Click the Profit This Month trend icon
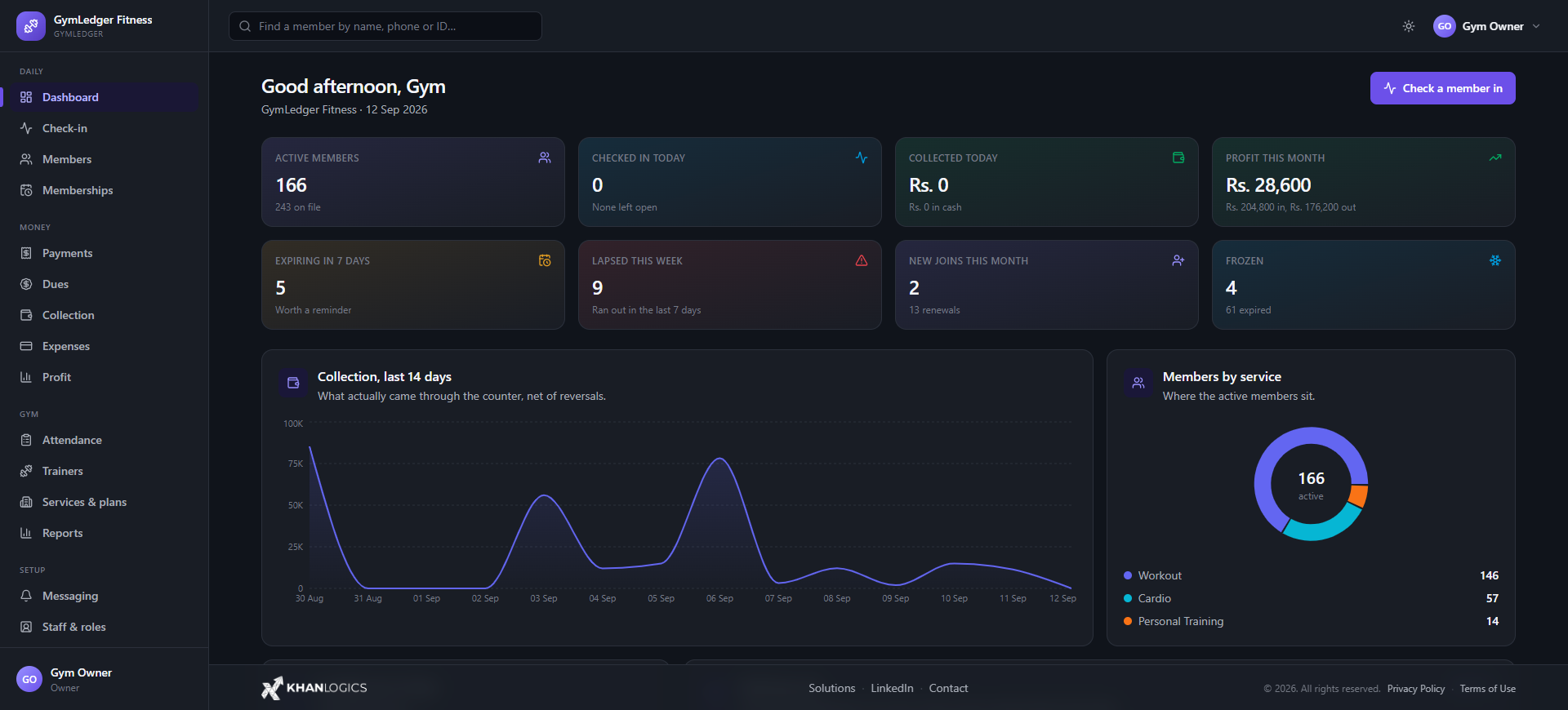The height and width of the screenshot is (710, 1568). pyautogui.click(x=1495, y=158)
